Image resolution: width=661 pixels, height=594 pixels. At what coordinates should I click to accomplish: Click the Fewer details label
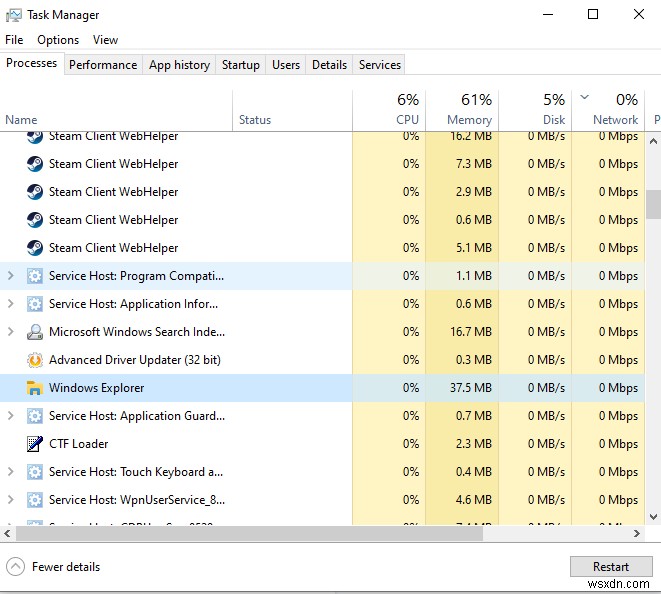pyautogui.click(x=66, y=567)
